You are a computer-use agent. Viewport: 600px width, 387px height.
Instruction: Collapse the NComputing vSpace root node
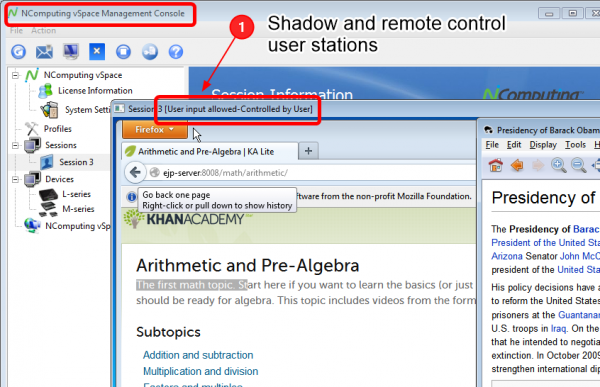(15, 75)
